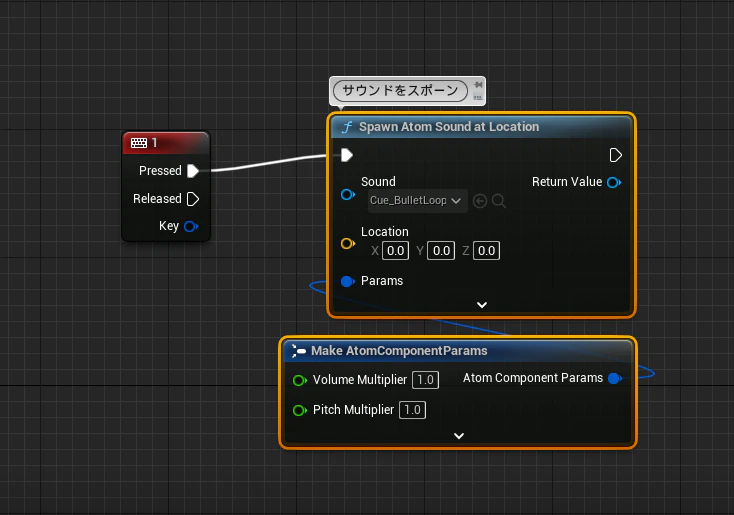
Task: Click the Pressed execution pin on key 1 node
Action: [x=193, y=171]
